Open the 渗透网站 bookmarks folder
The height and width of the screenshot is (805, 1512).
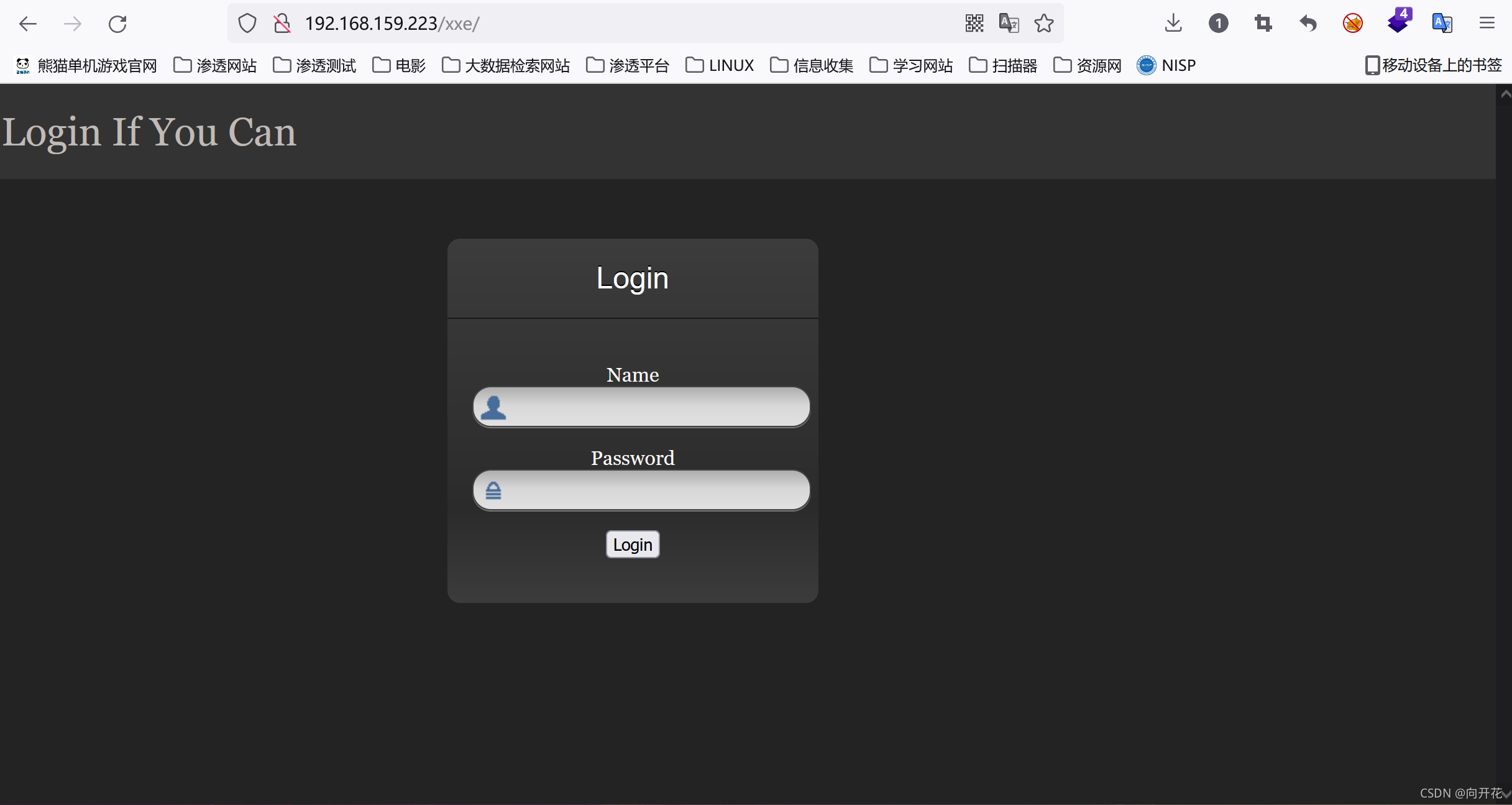215,65
